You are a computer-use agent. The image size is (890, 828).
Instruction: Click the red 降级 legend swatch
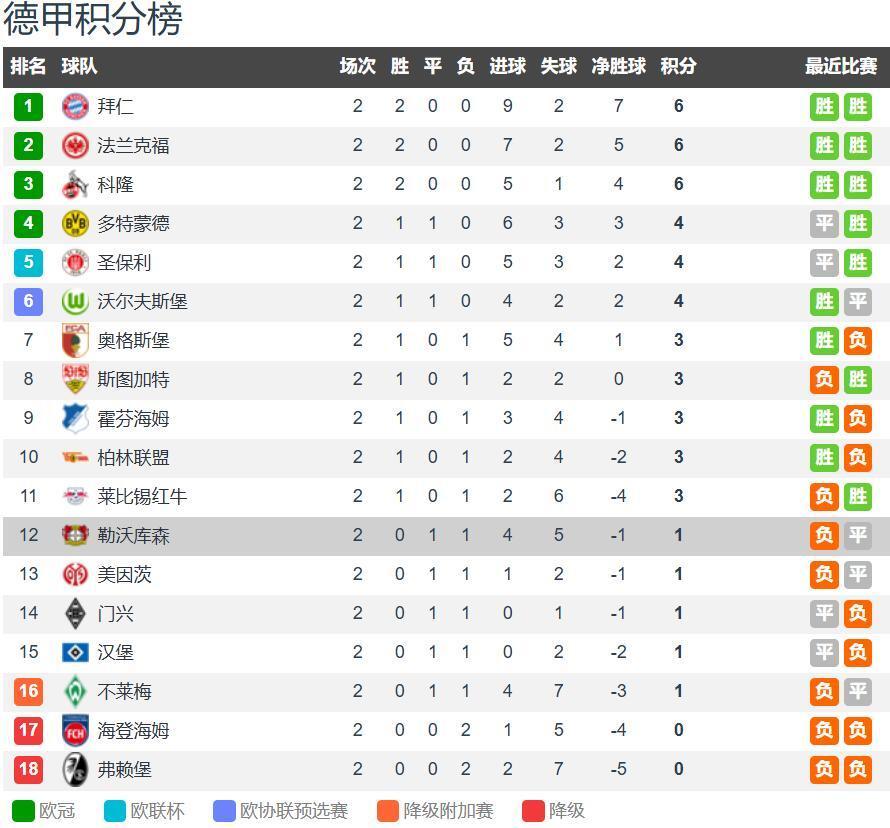point(532,810)
